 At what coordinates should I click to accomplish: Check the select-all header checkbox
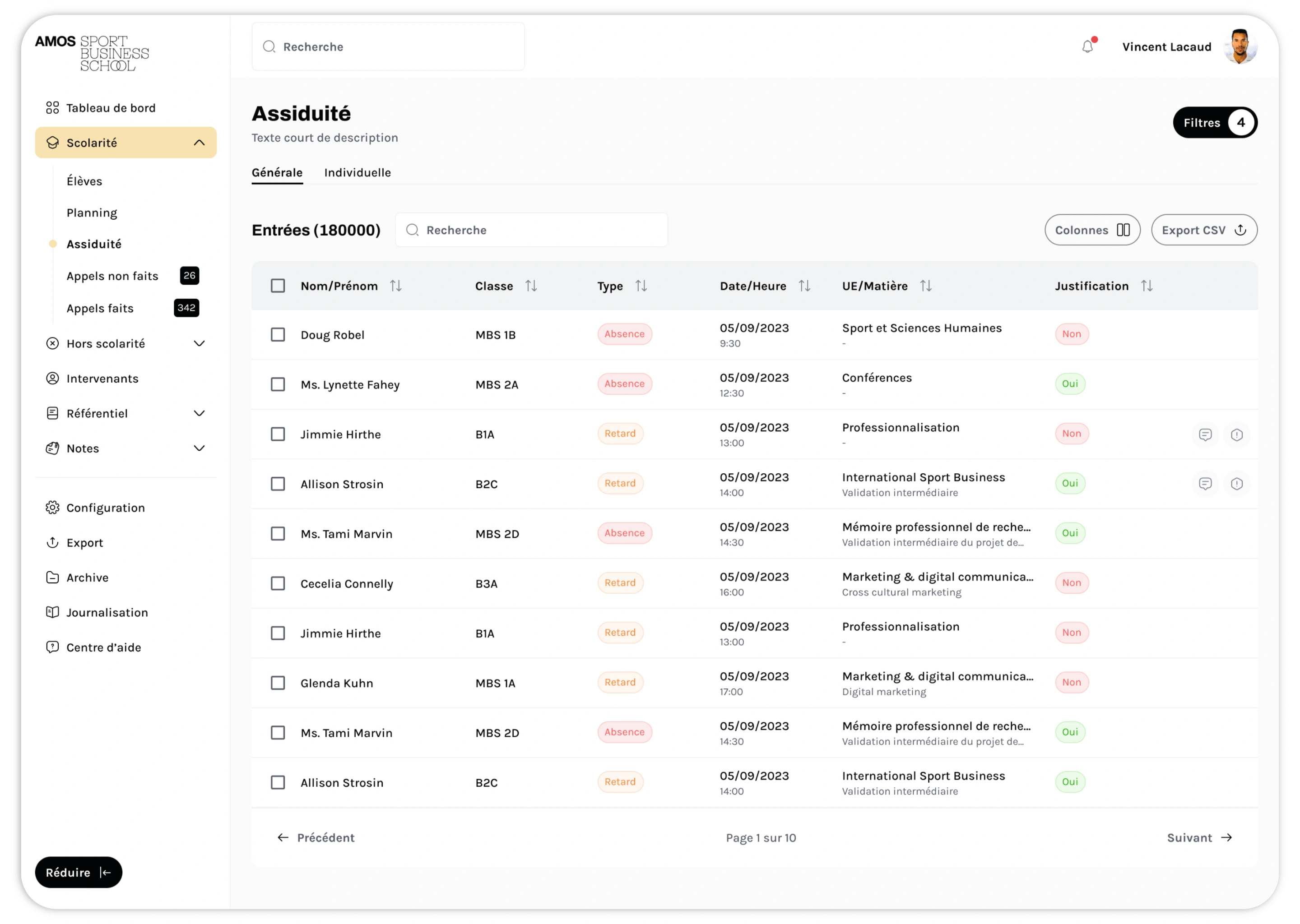coord(278,286)
